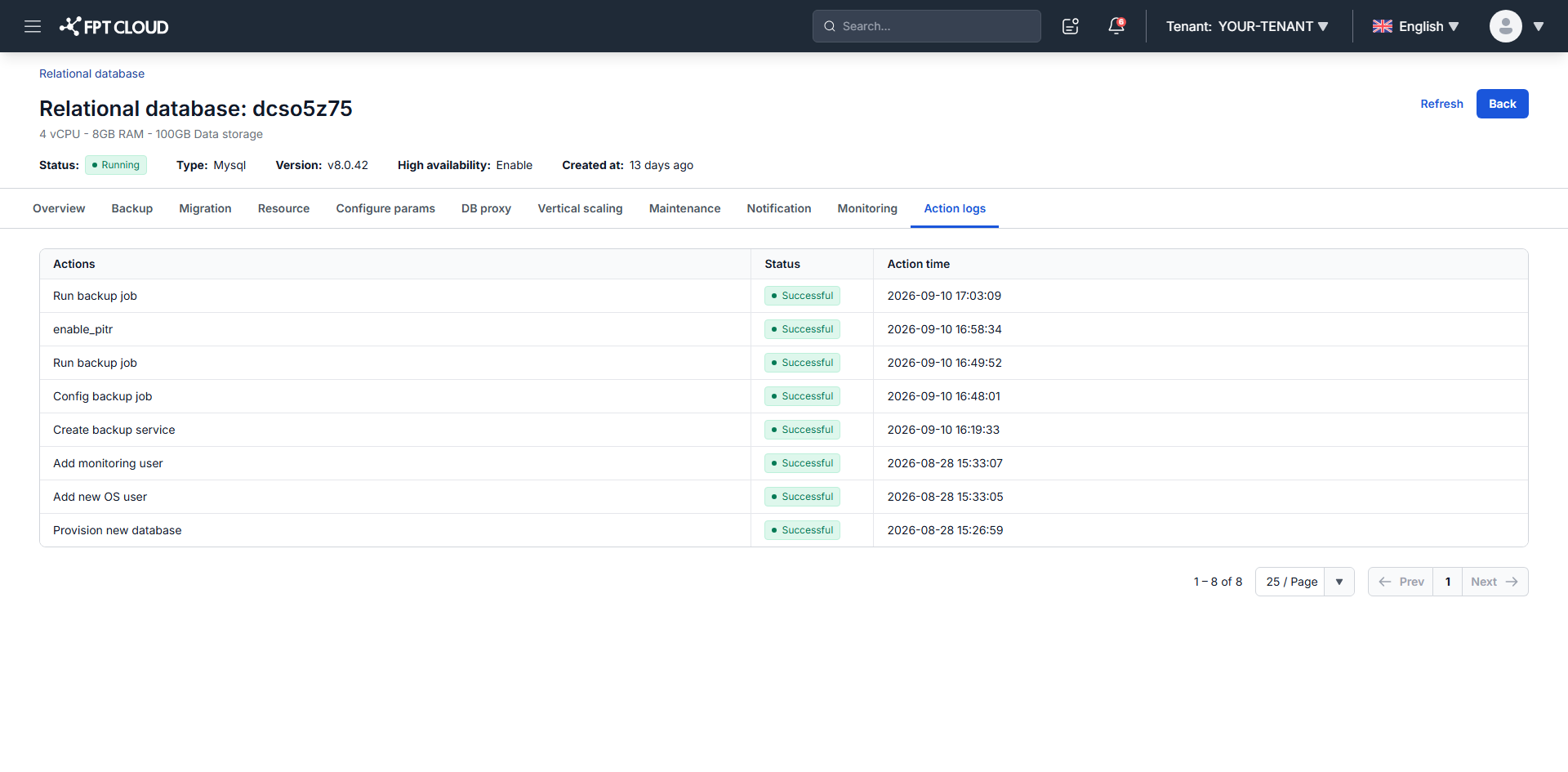
Task: Click the Next pagination button
Action: click(x=1494, y=582)
